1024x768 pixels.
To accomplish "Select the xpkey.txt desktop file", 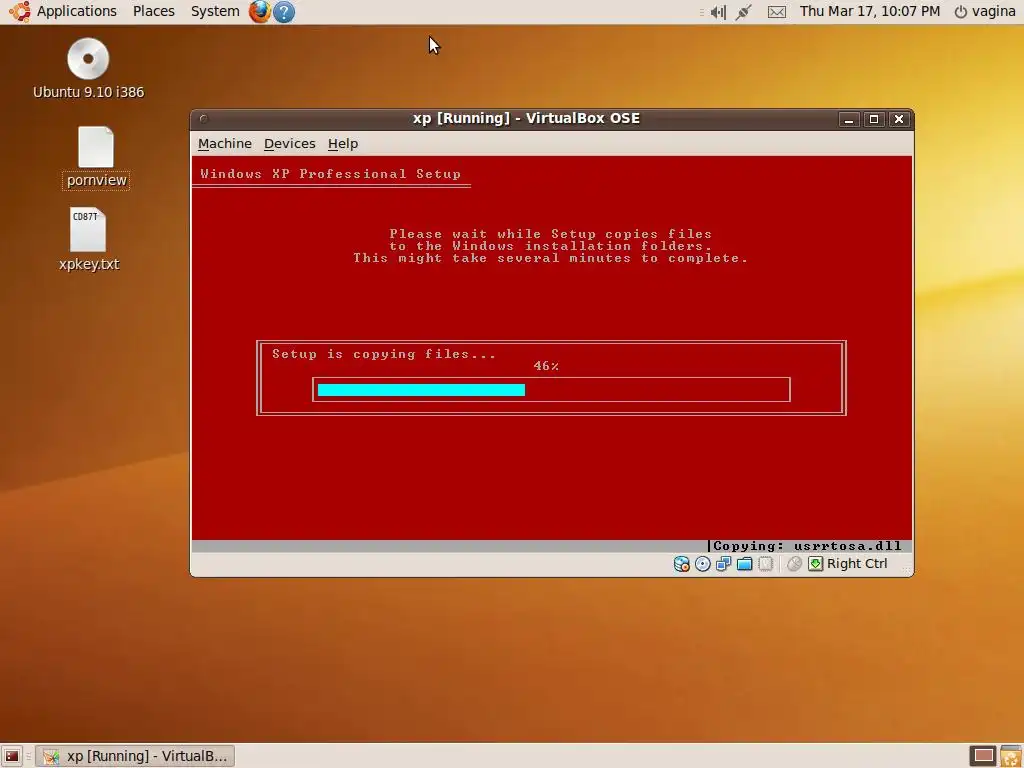I will 89,239.
